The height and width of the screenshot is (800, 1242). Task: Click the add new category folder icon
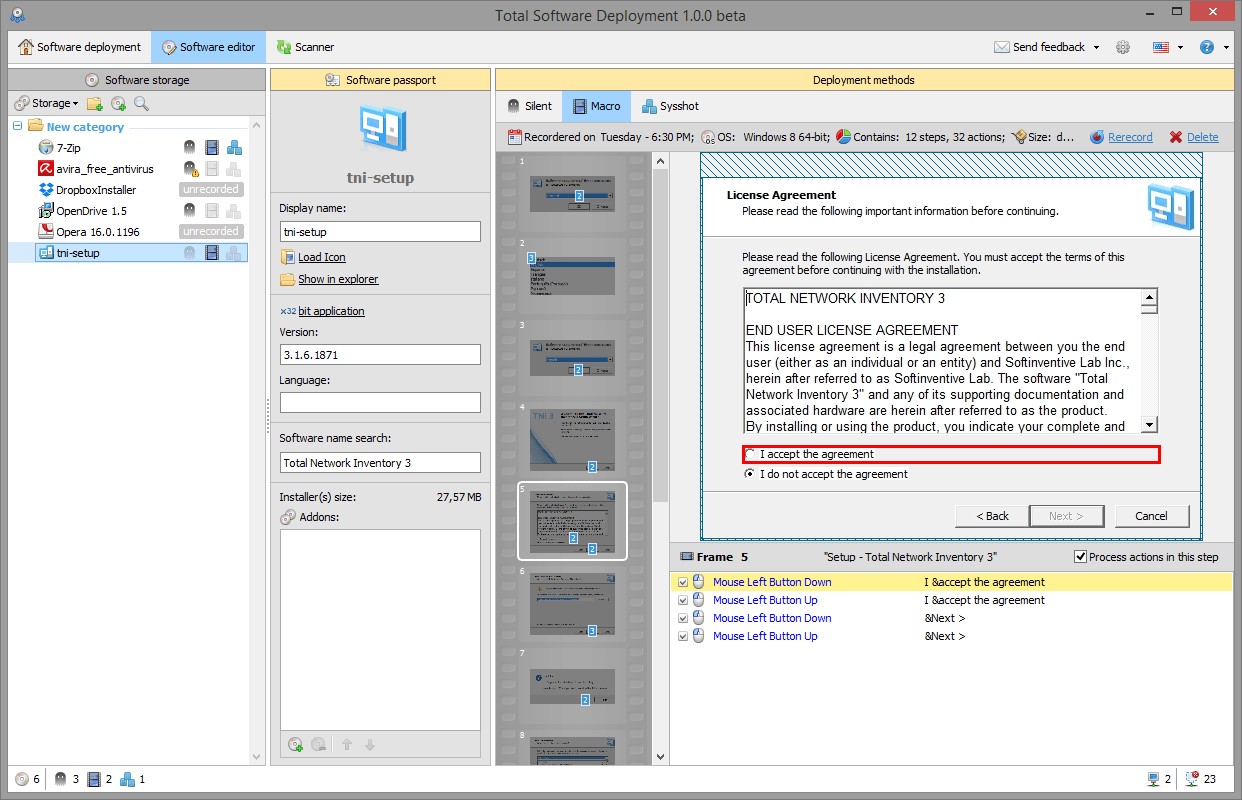tap(95, 103)
